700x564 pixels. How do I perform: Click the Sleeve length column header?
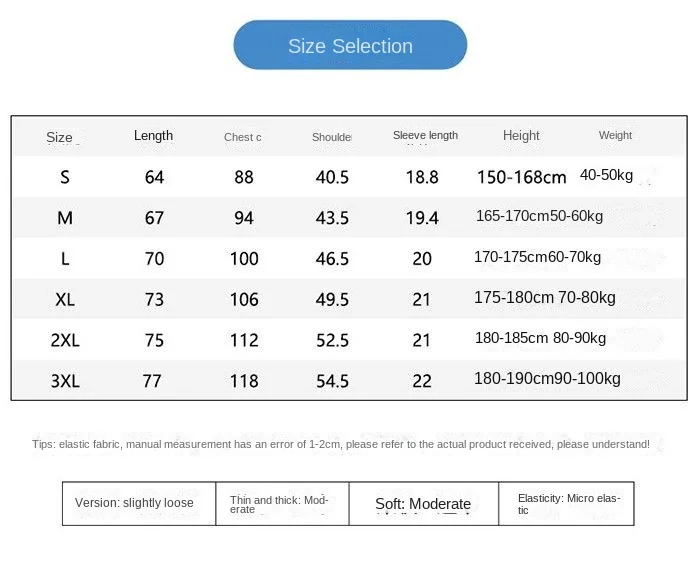pyautogui.click(x=425, y=135)
